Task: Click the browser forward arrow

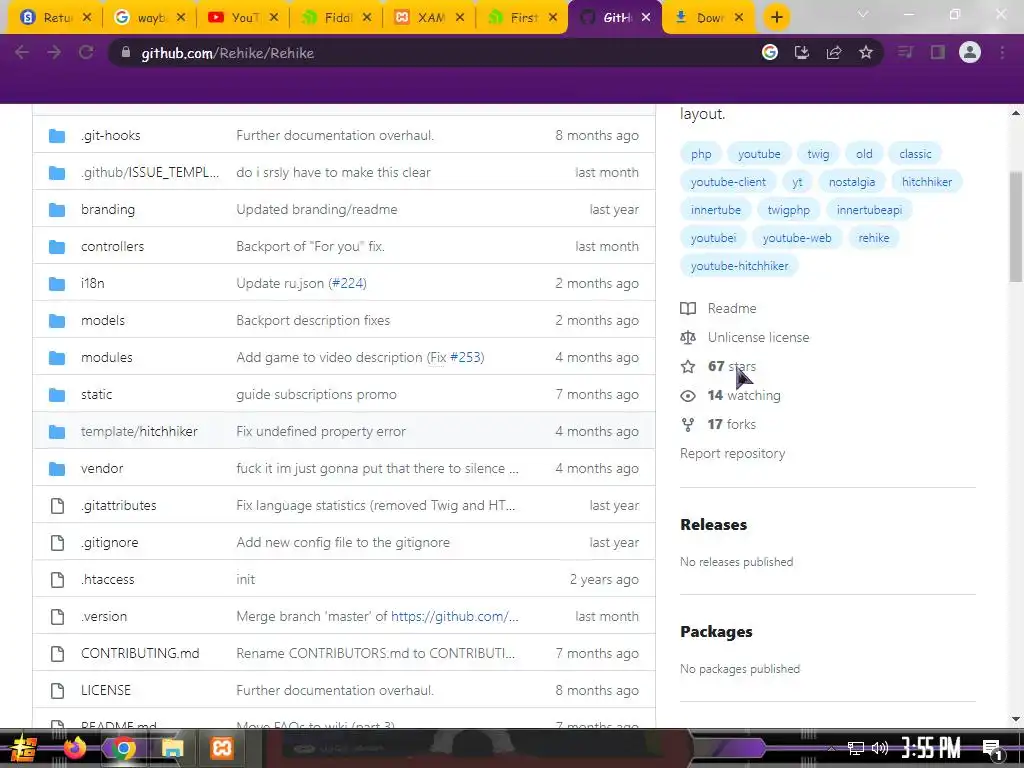Action: (x=54, y=52)
